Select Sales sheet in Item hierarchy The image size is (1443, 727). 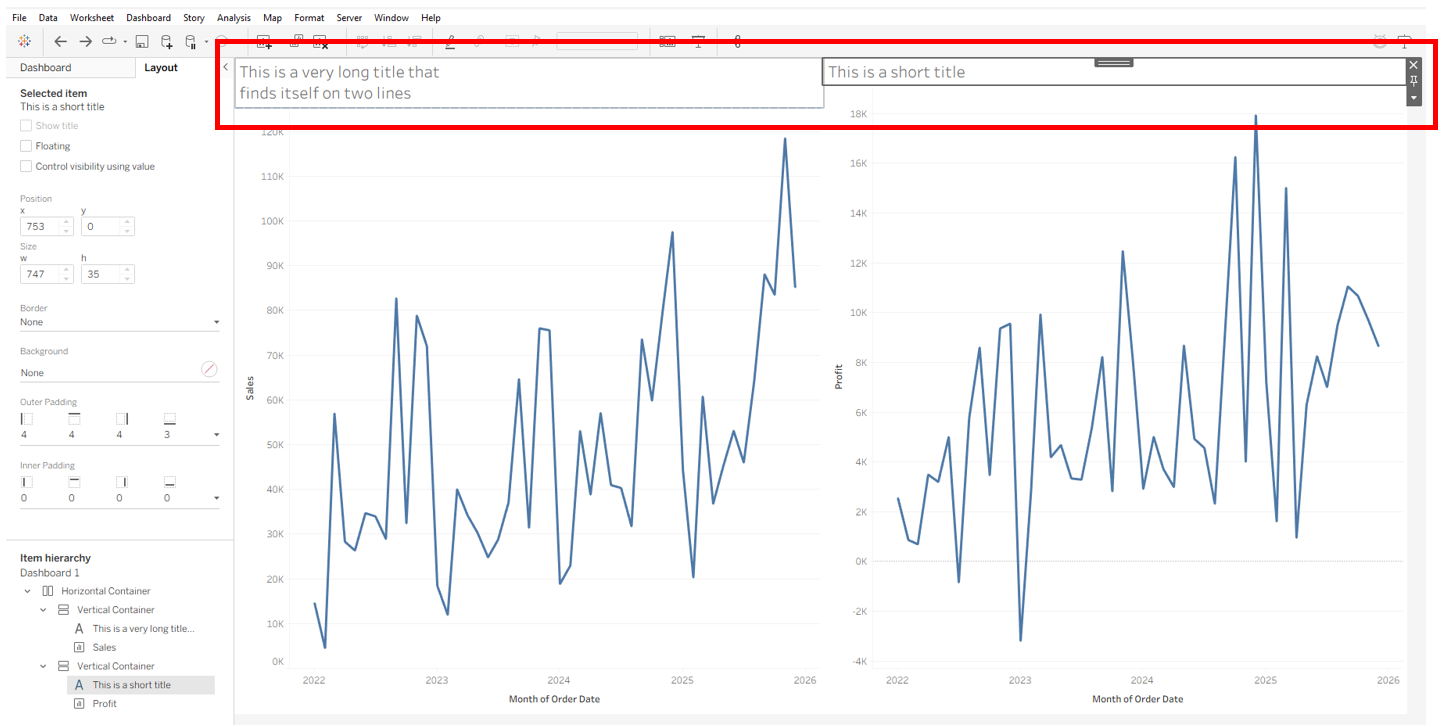pos(104,648)
